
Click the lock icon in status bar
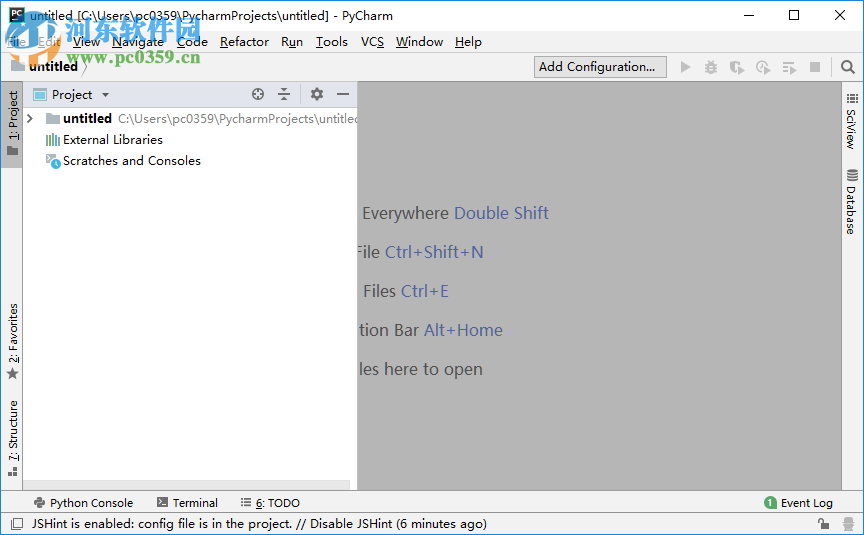(x=824, y=524)
